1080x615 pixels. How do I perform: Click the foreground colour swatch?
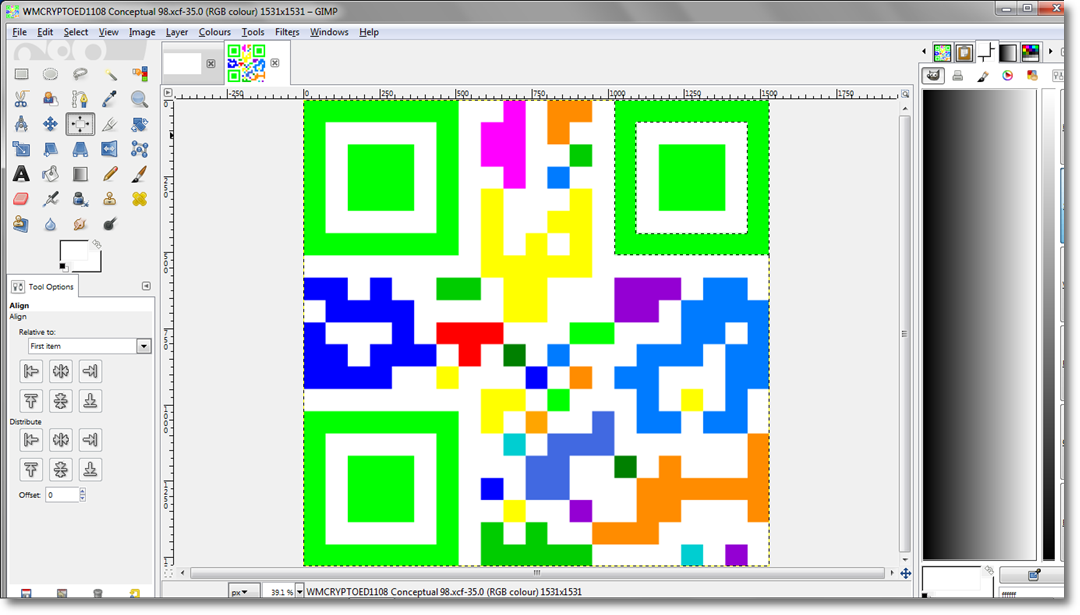(x=74, y=251)
